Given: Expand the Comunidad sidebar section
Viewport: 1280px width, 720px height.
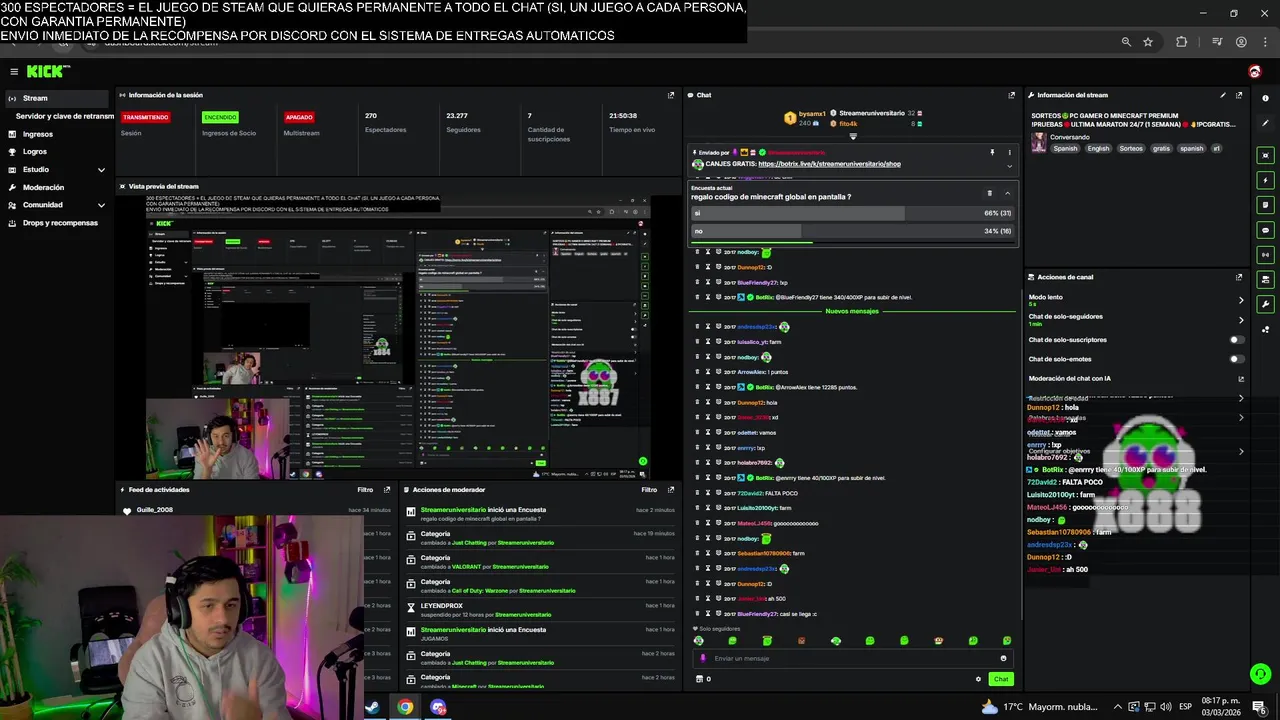Looking at the screenshot, I should click(x=101, y=205).
